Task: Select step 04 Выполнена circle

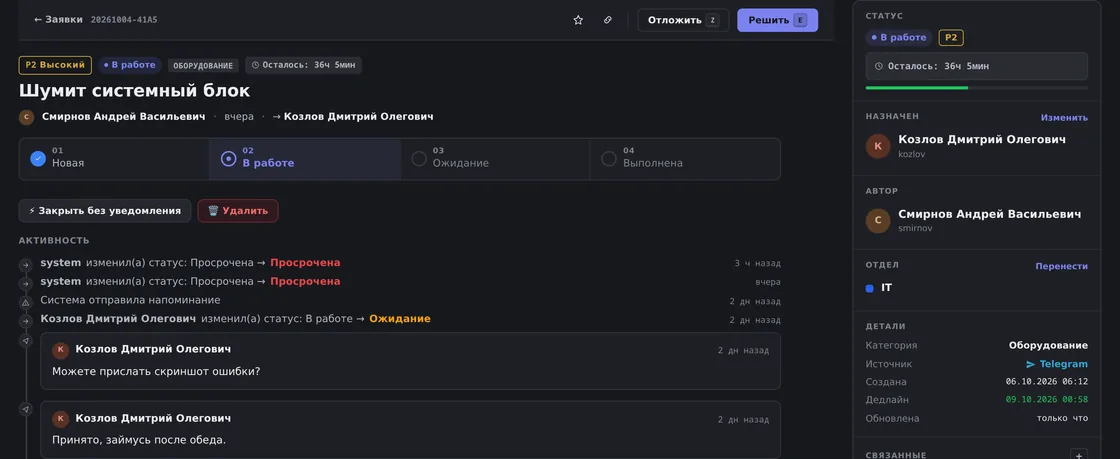Action: pos(609,158)
